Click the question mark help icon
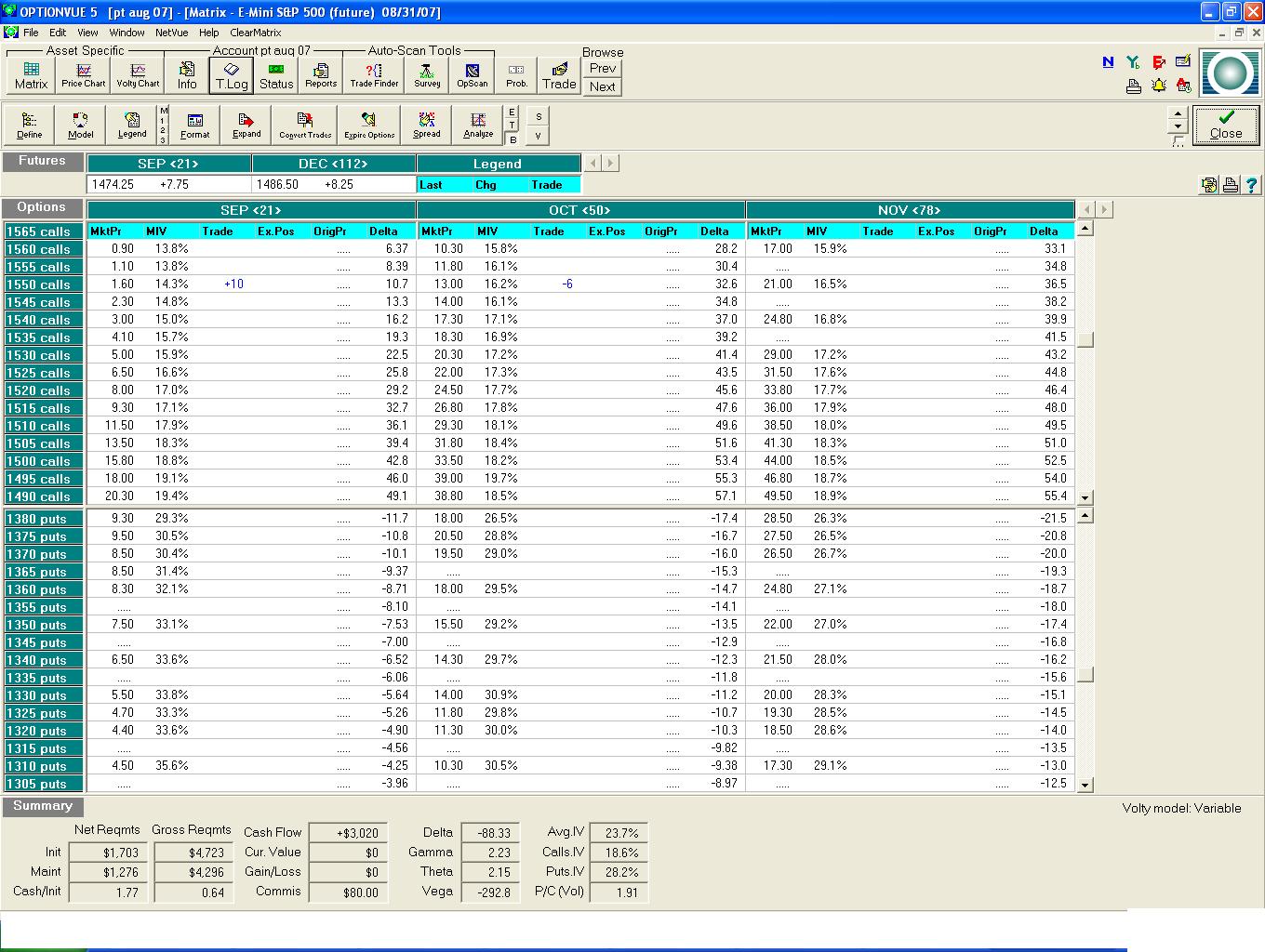 pos(1251,185)
